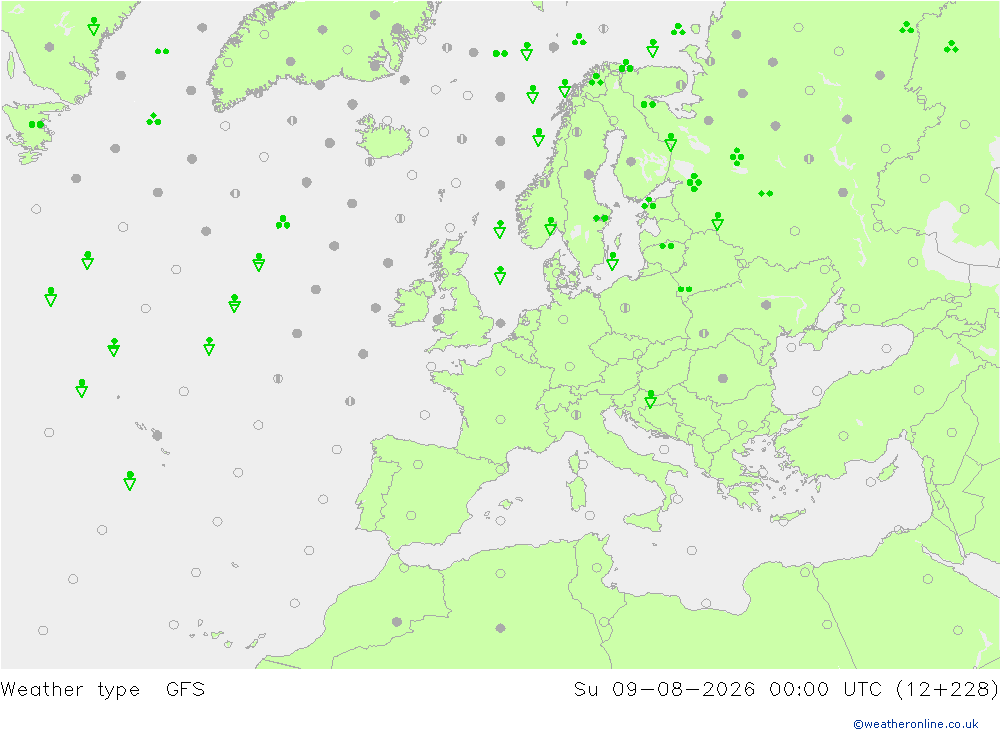Click the two-dot rain symbol on the Poland–Lithuania border
The height and width of the screenshot is (733, 1000).
click(x=684, y=290)
